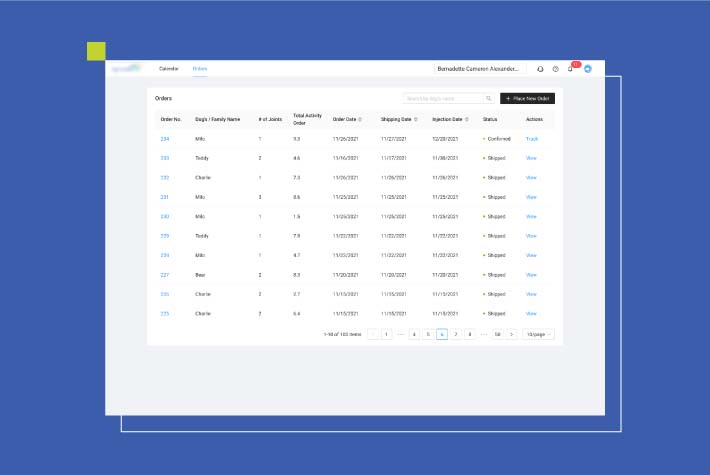Jump to the last page number button
This screenshot has width=710, height=475.
click(x=498, y=334)
